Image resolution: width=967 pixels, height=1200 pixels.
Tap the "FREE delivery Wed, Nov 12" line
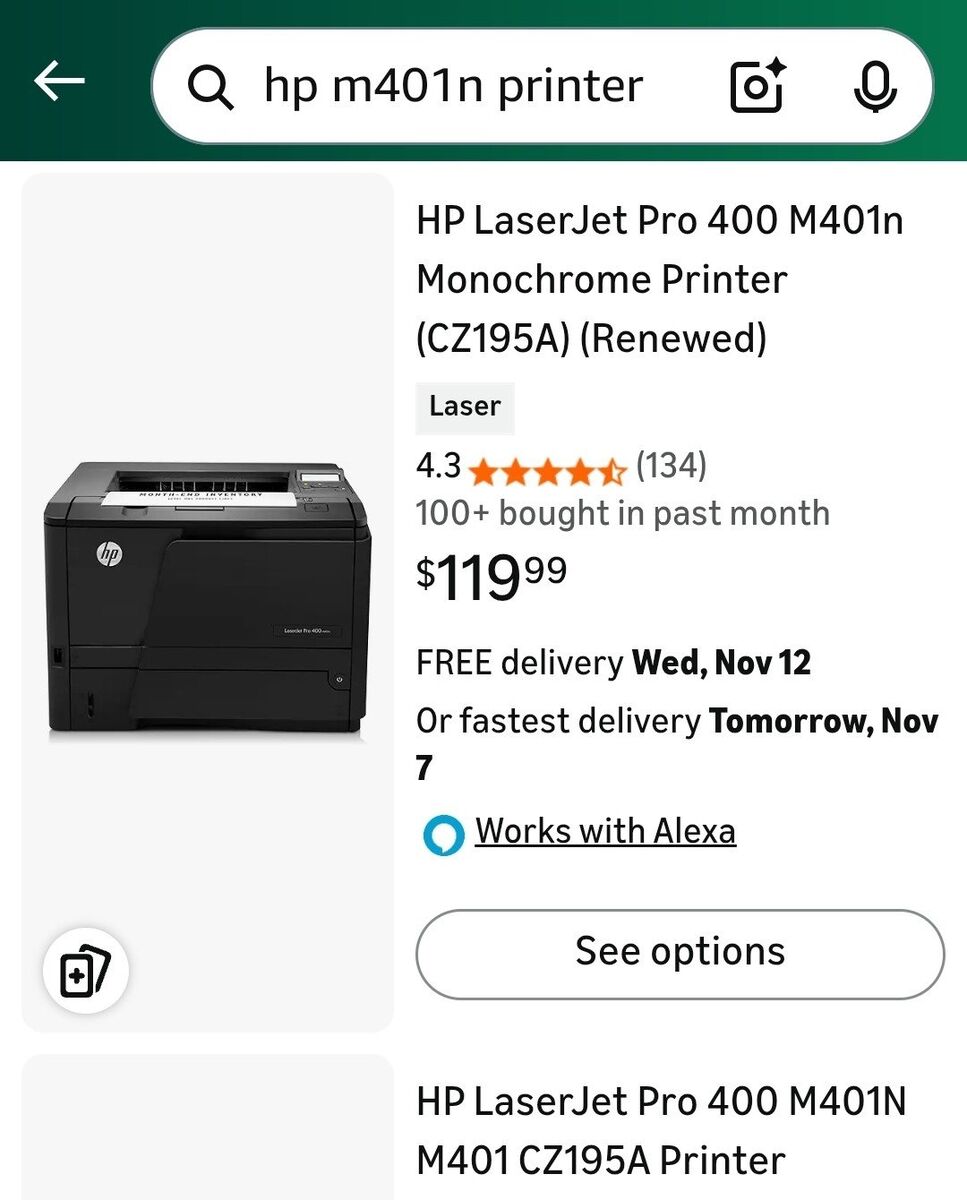coord(613,663)
